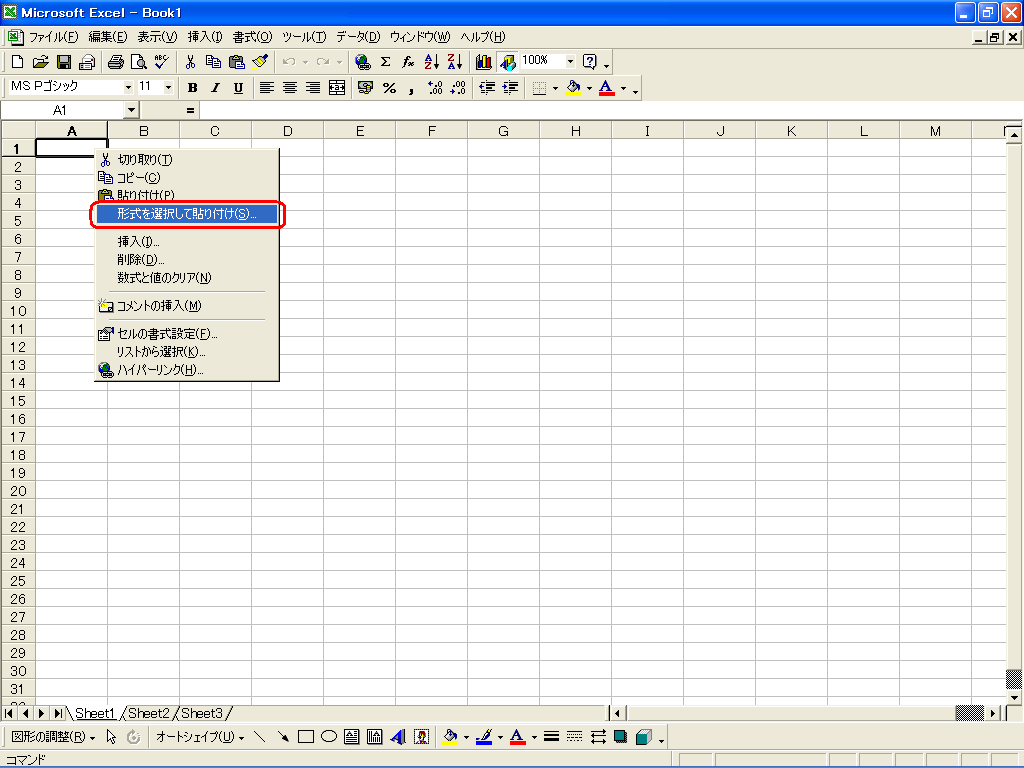Click the Increase Indent icon
The height and width of the screenshot is (768, 1024).
[x=510, y=88]
